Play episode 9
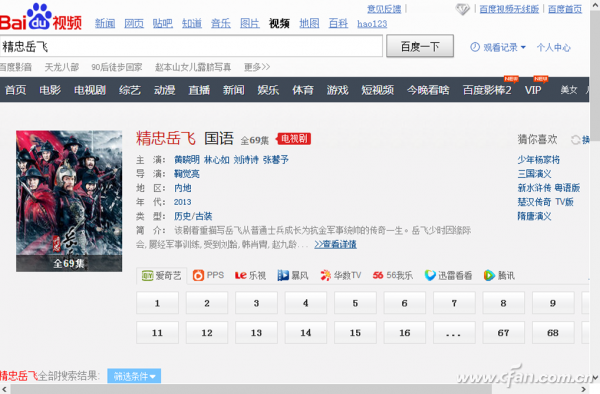 (553, 303)
